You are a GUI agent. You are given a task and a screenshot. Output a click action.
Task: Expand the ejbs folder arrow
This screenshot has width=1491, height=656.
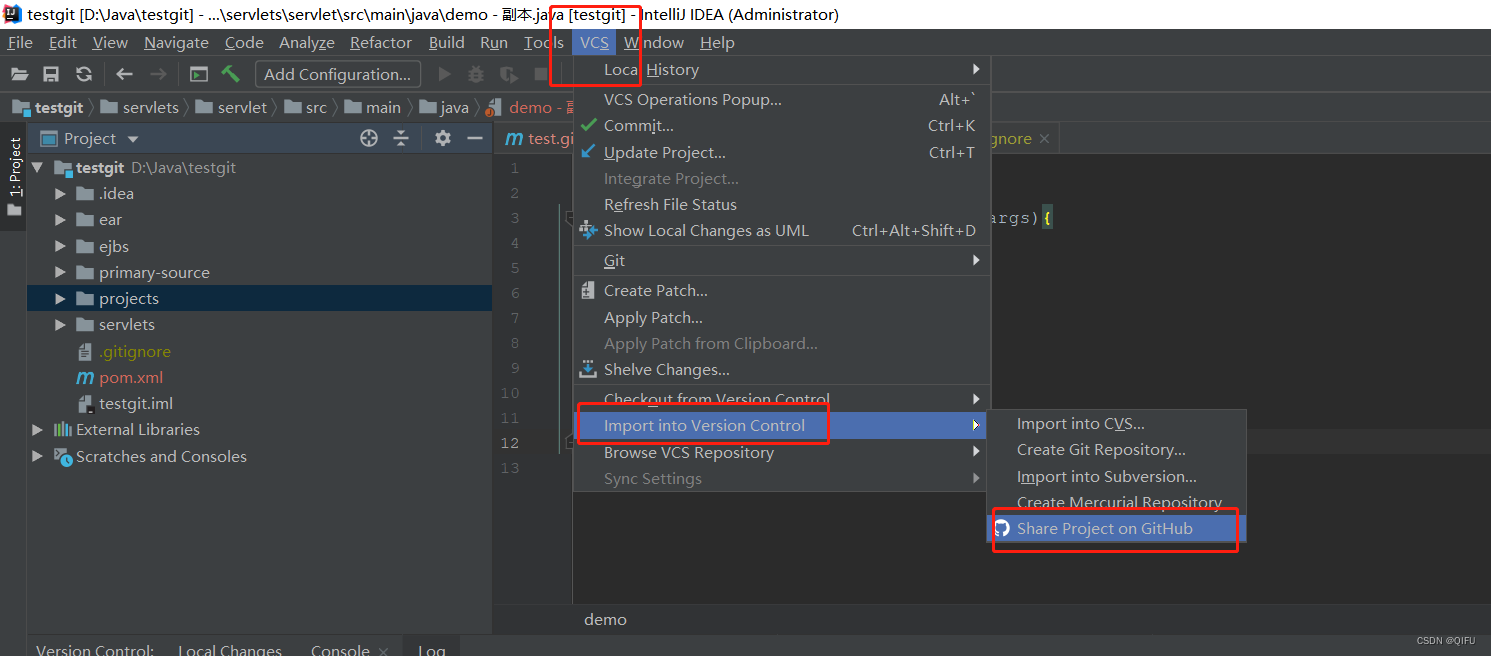click(x=60, y=246)
